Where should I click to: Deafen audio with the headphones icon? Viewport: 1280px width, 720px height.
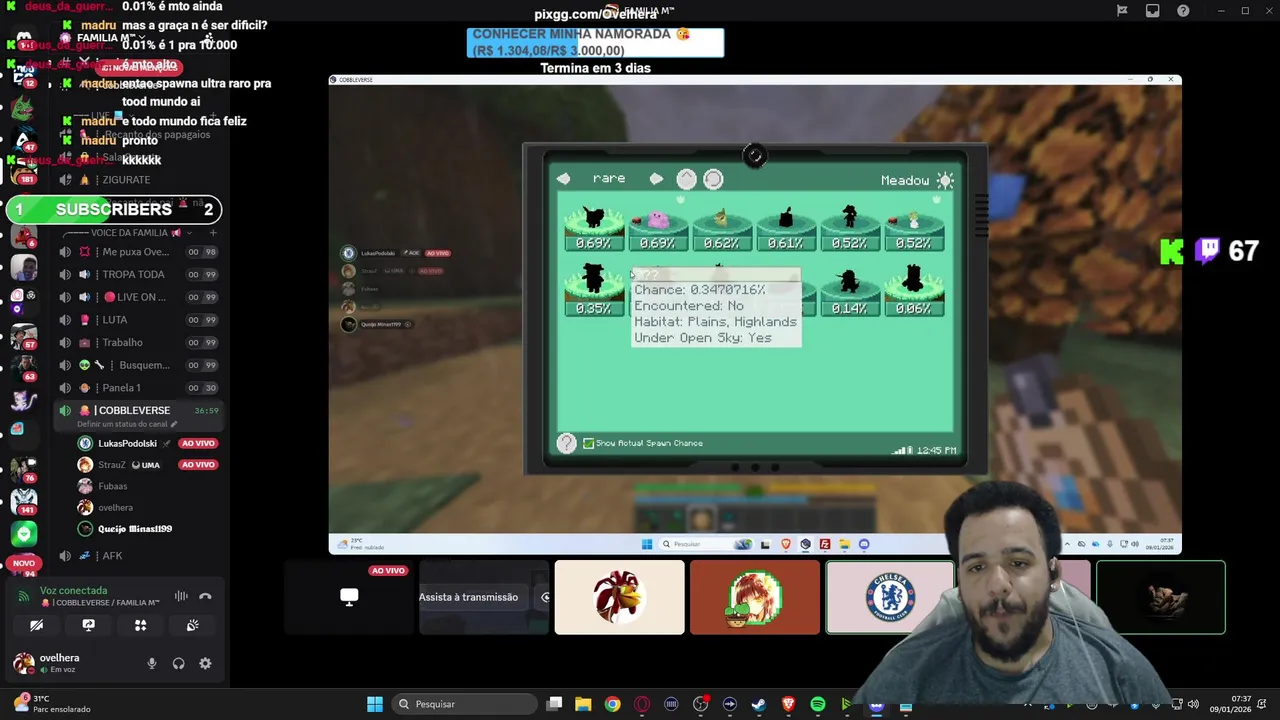click(x=178, y=663)
